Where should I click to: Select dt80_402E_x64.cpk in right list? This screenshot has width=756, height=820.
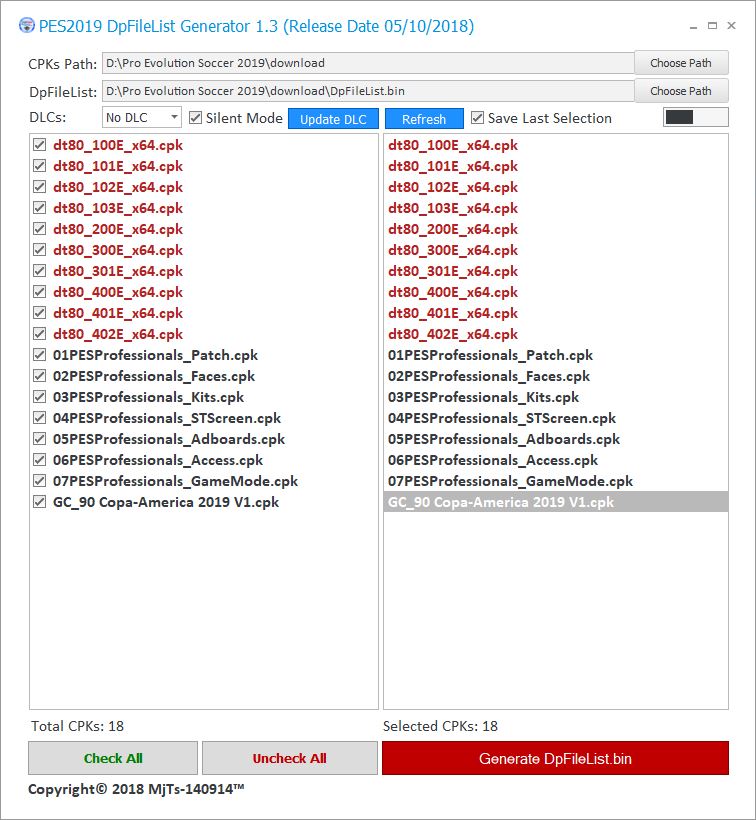(556, 333)
